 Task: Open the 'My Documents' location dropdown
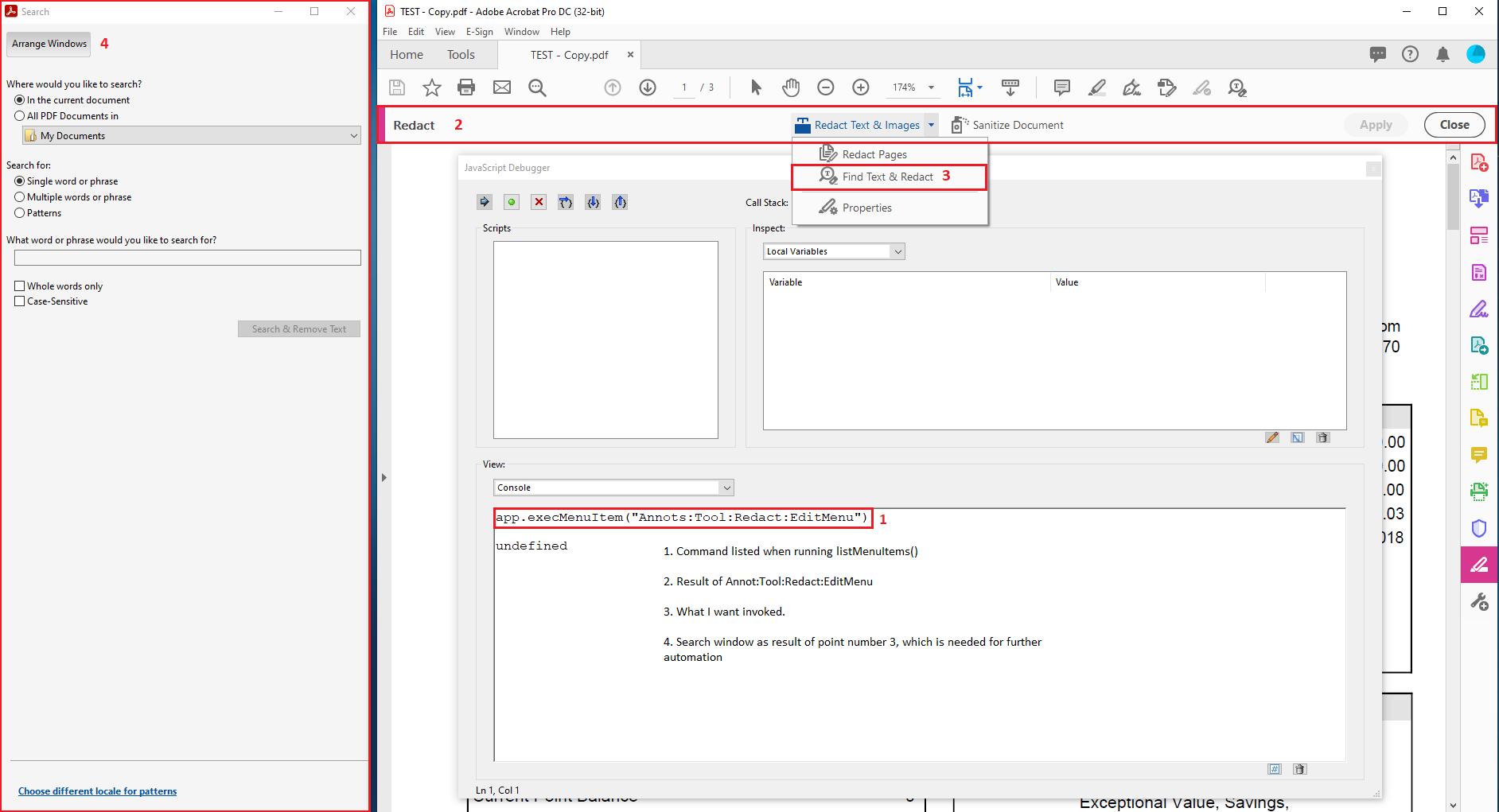pyautogui.click(x=191, y=136)
